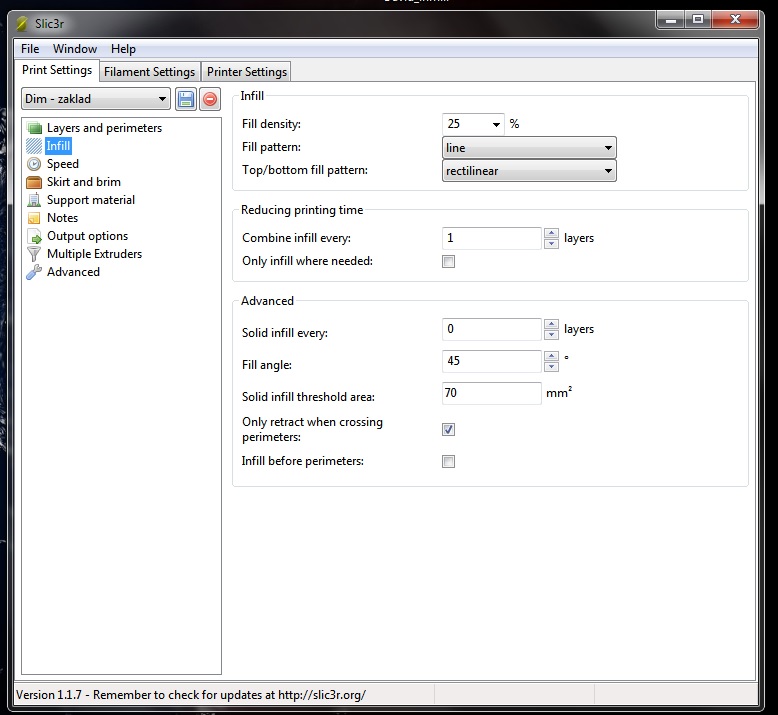778x715 pixels.
Task: Open the Notes page
Action: tap(62, 218)
